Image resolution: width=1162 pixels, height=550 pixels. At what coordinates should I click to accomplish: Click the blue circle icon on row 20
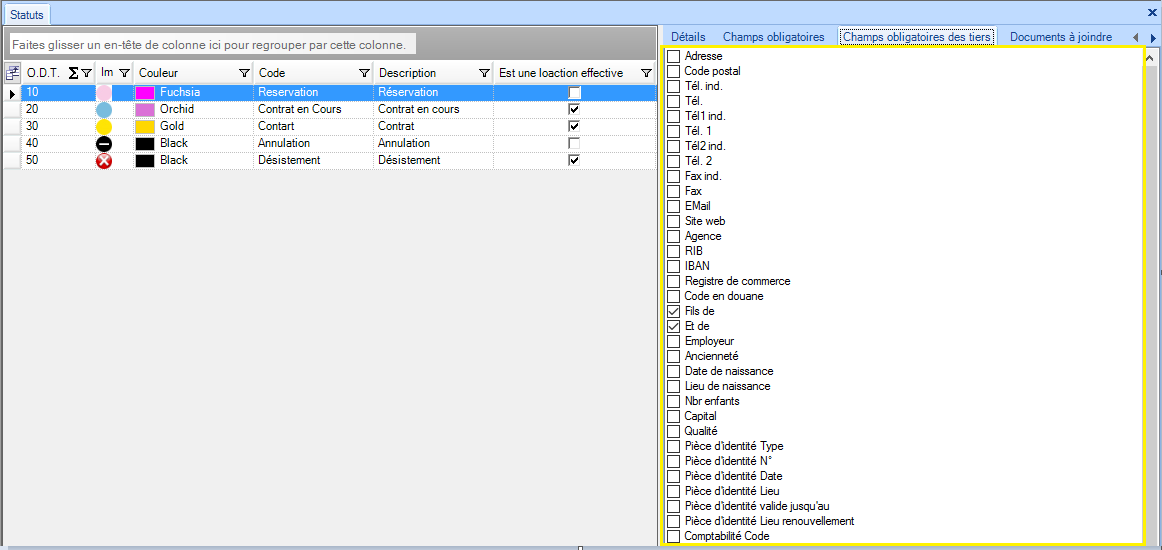coord(104,110)
